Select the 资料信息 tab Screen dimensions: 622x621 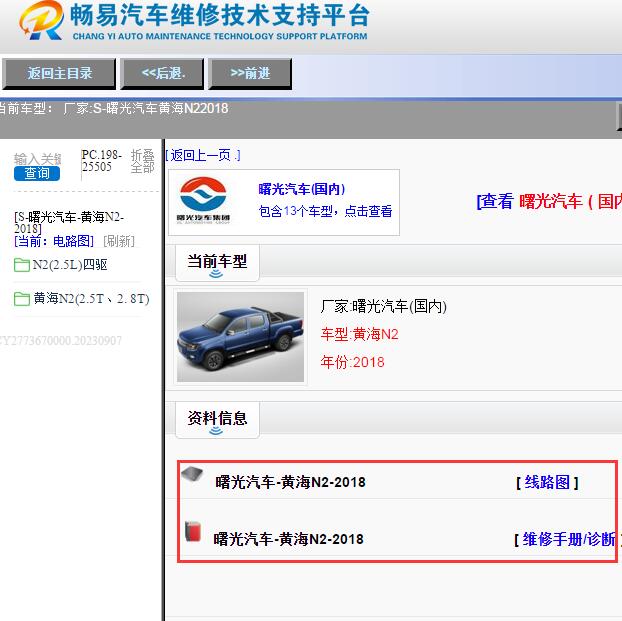(217, 419)
